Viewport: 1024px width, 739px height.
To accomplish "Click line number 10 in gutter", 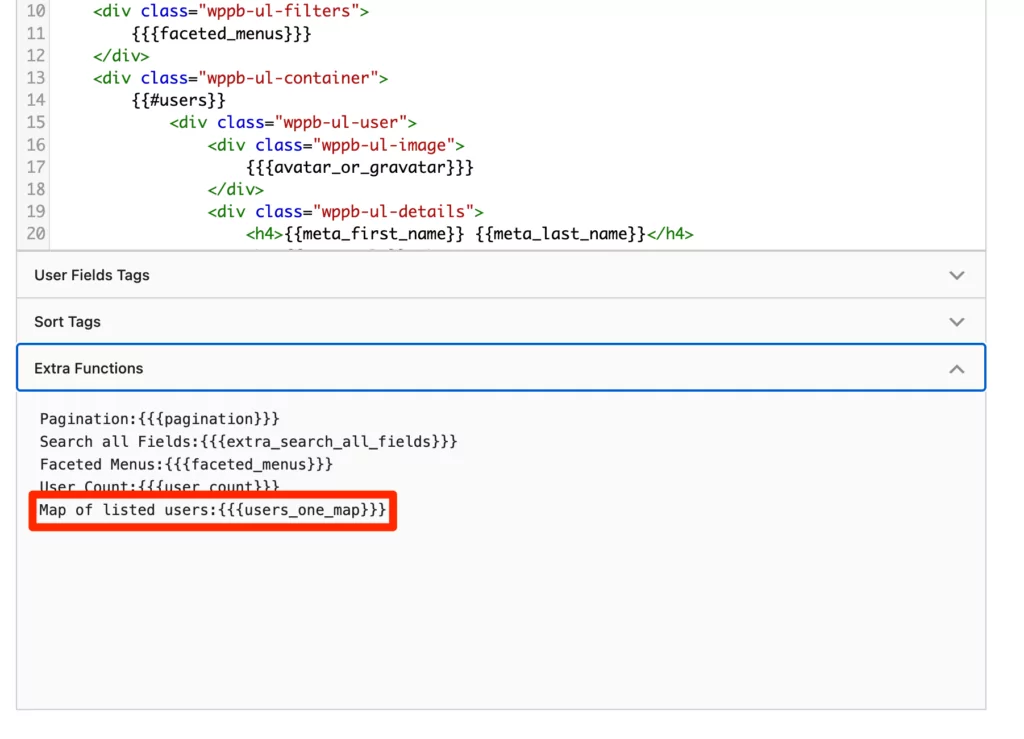I will tap(35, 11).
